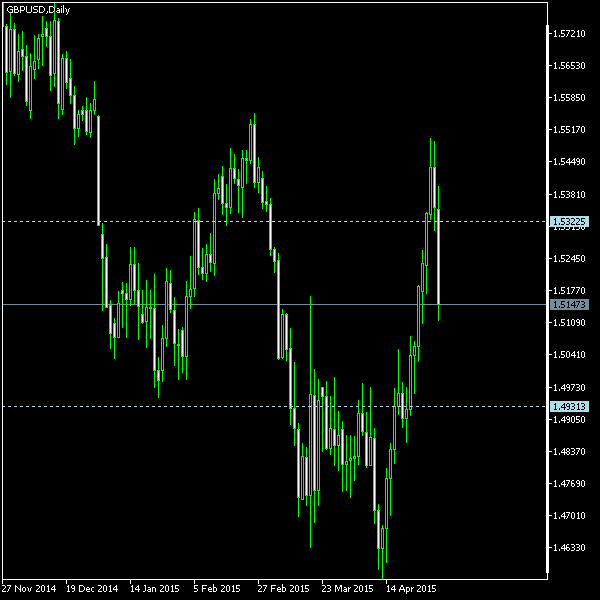This screenshot has height=600, width=600.
Task: Click the 1.57210 price scale value
Action: pyautogui.click(x=569, y=34)
